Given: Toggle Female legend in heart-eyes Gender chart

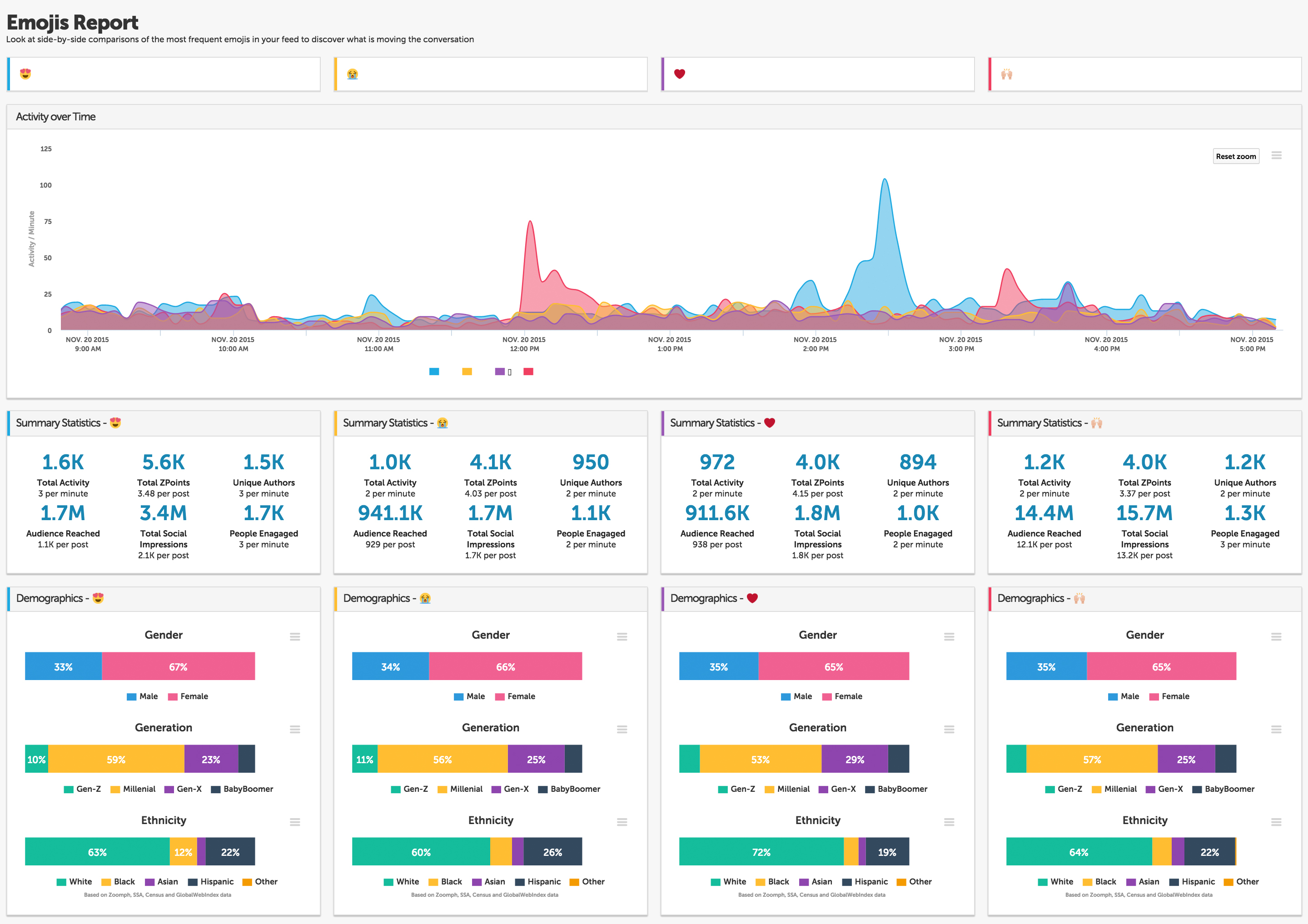Looking at the screenshot, I should pyautogui.click(x=188, y=696).
